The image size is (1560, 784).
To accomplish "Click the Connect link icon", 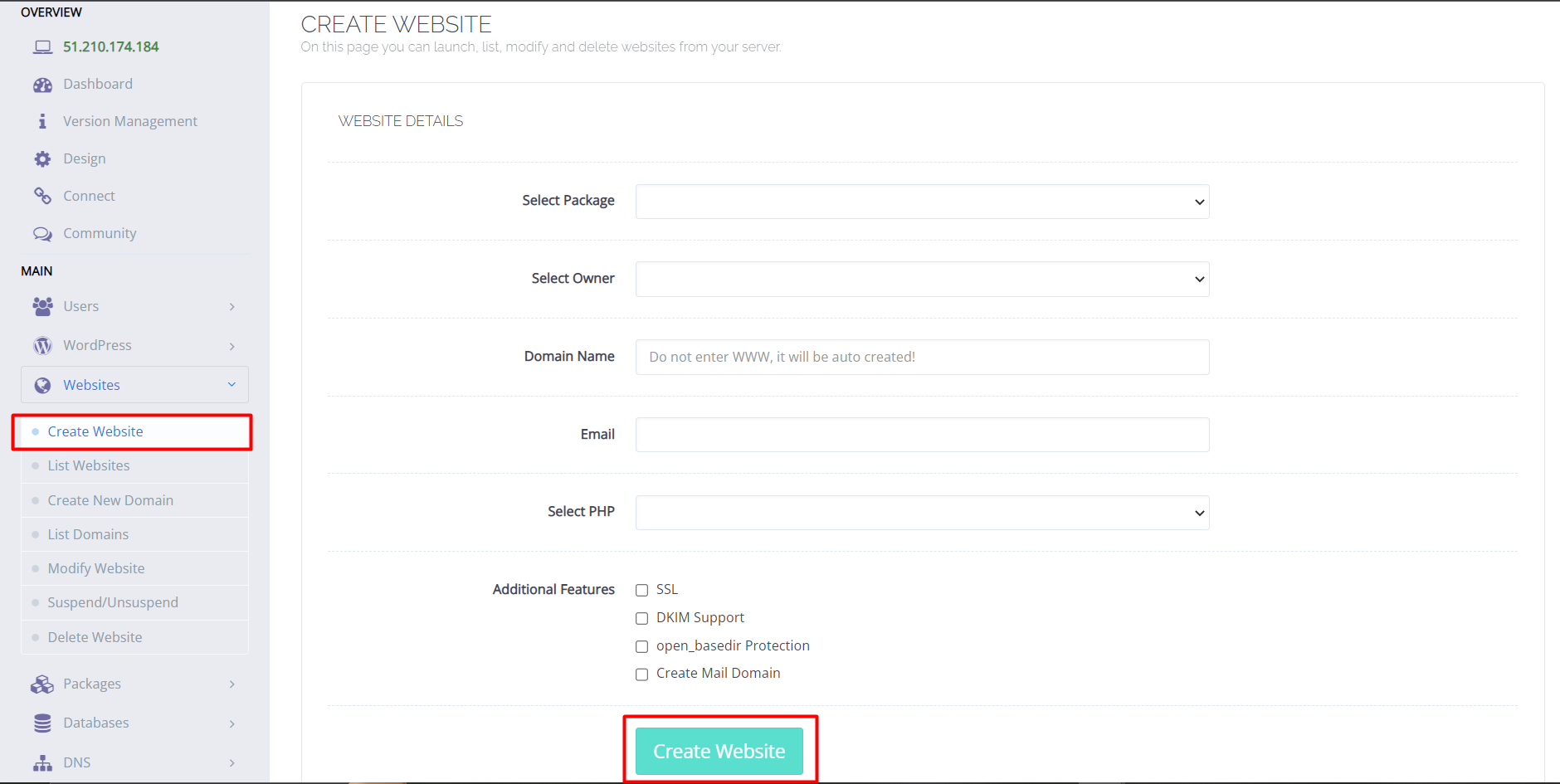I will point(42,195).
